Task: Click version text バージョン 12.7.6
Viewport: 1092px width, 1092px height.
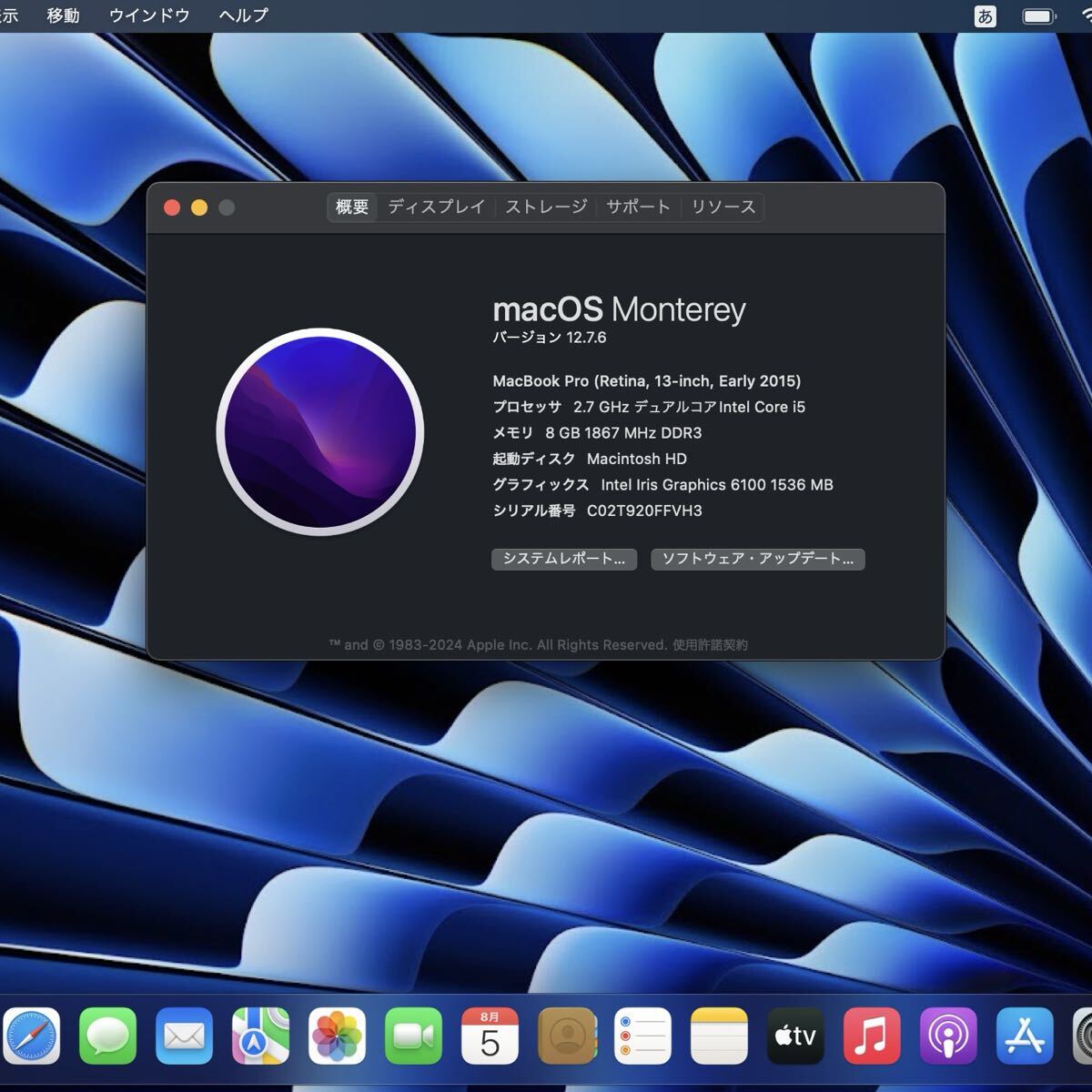Action: coord(550,338)
